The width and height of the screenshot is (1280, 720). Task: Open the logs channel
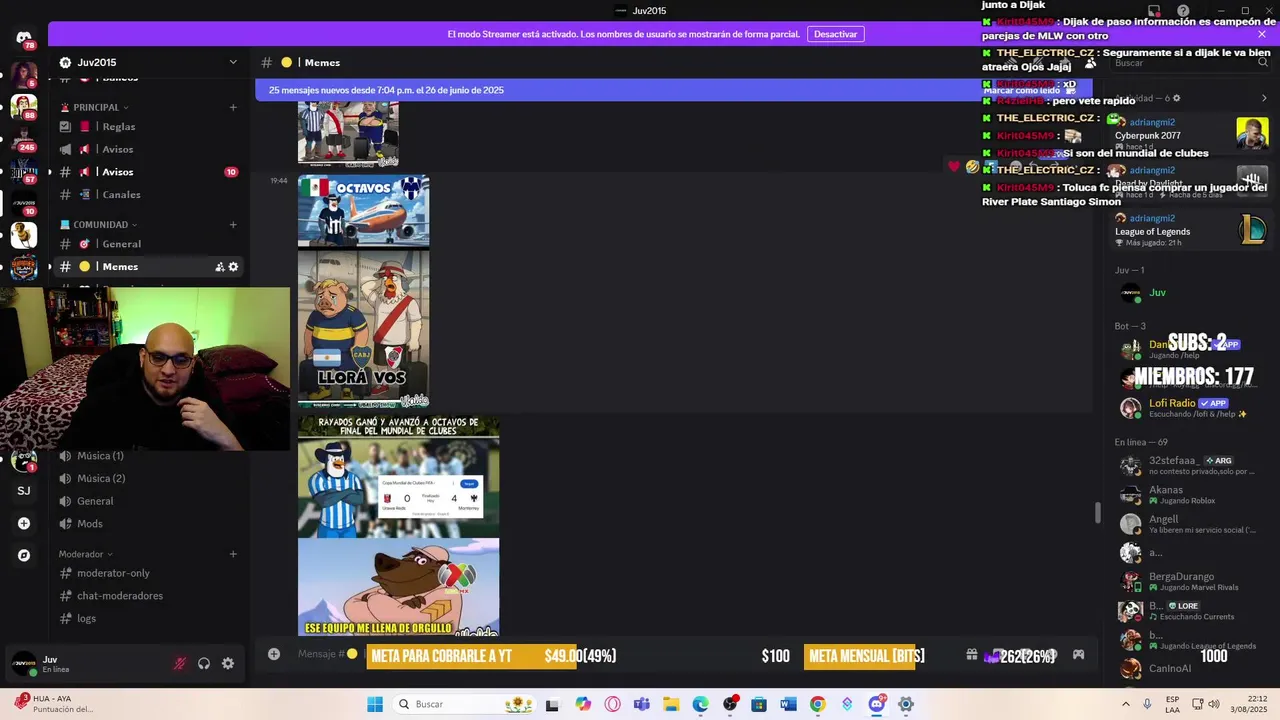[148, 619]
